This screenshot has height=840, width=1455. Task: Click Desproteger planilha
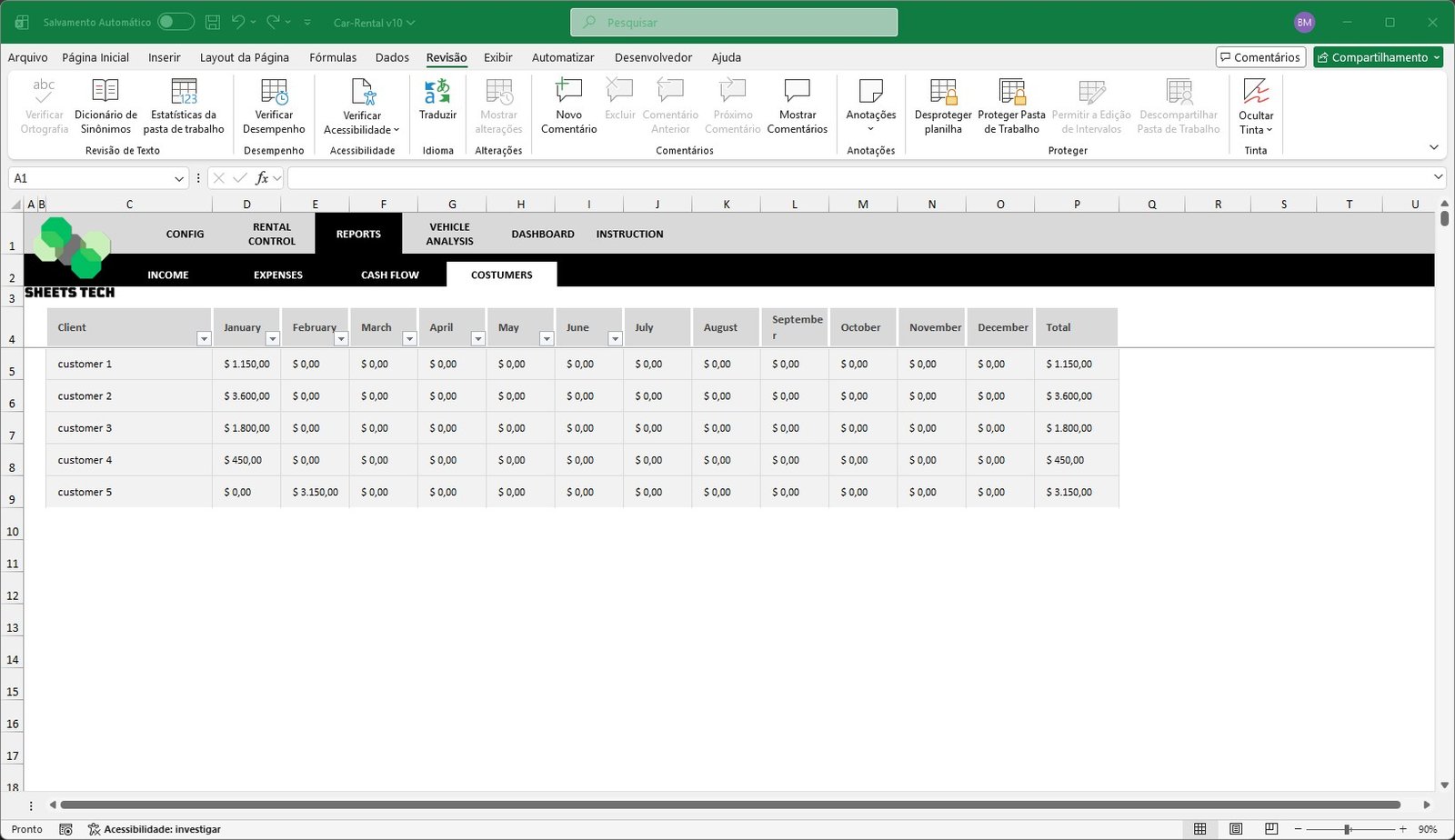pos(942,105)
